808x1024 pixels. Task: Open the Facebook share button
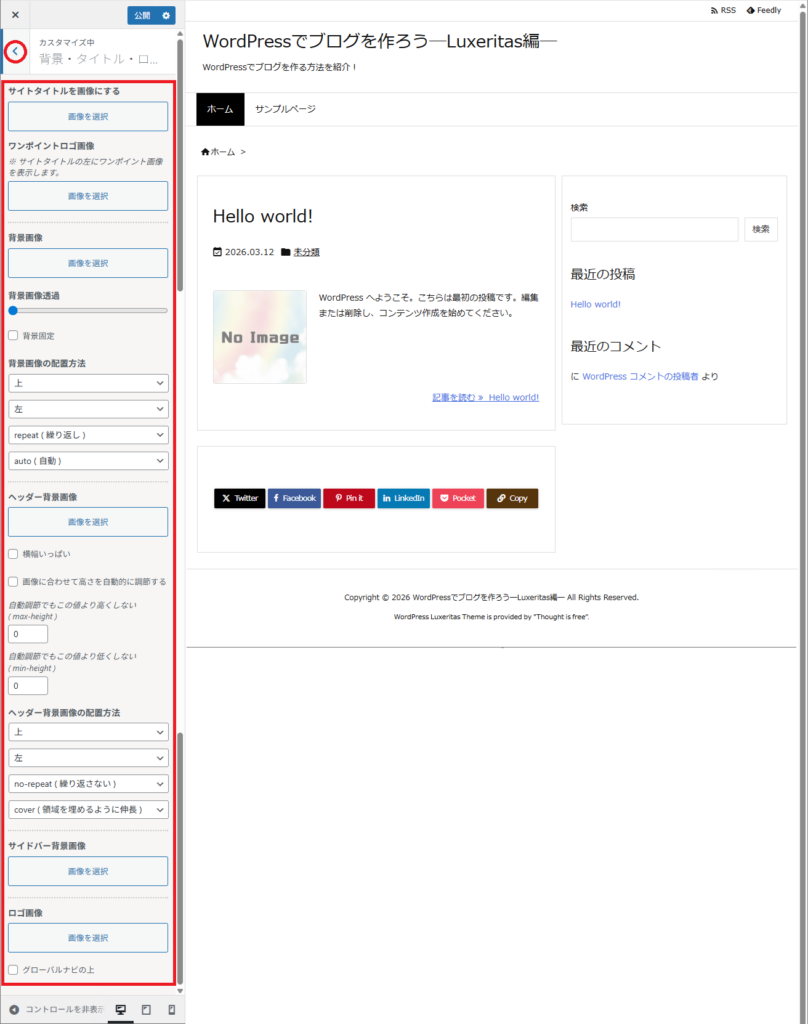(294, 497)
